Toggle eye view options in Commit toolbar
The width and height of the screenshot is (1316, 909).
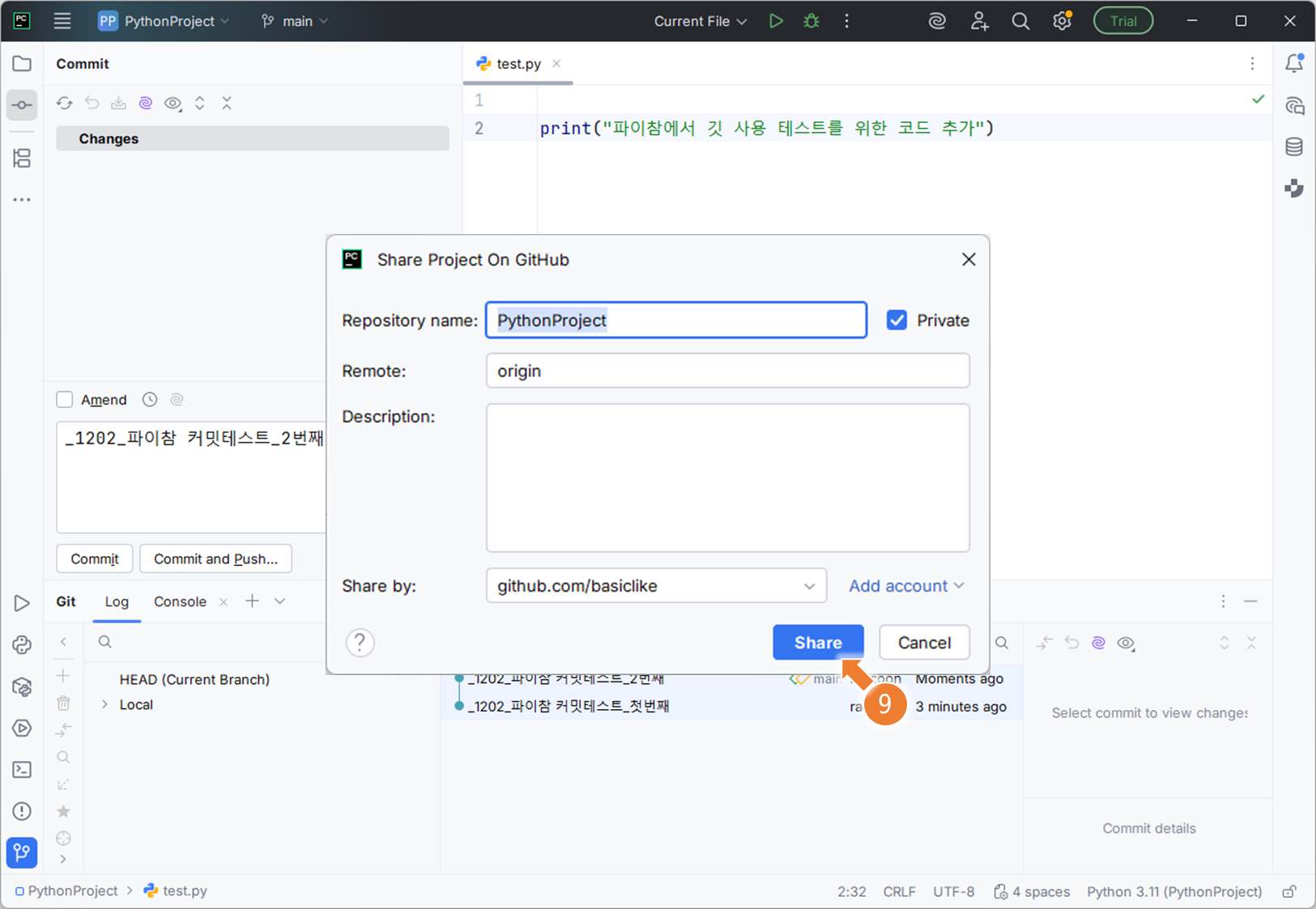pos(172,103)
